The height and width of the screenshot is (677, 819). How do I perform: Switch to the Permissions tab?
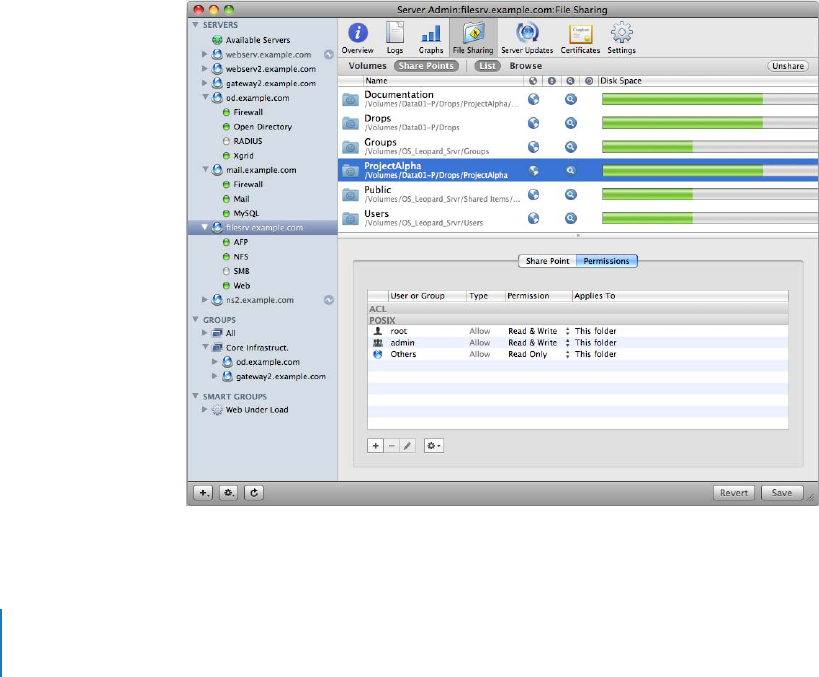606,261
